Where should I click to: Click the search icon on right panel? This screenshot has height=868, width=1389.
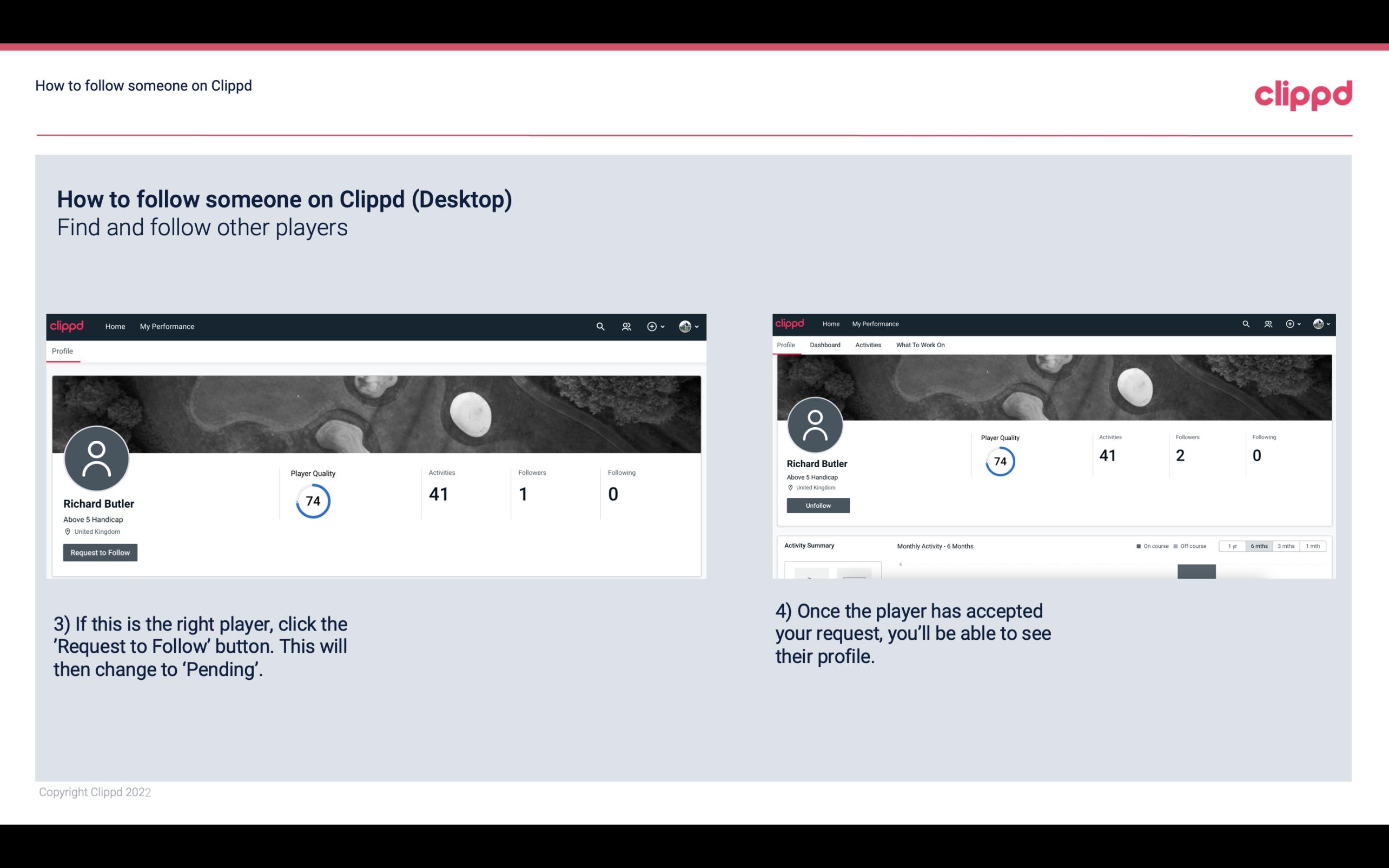pos(1245,323)
